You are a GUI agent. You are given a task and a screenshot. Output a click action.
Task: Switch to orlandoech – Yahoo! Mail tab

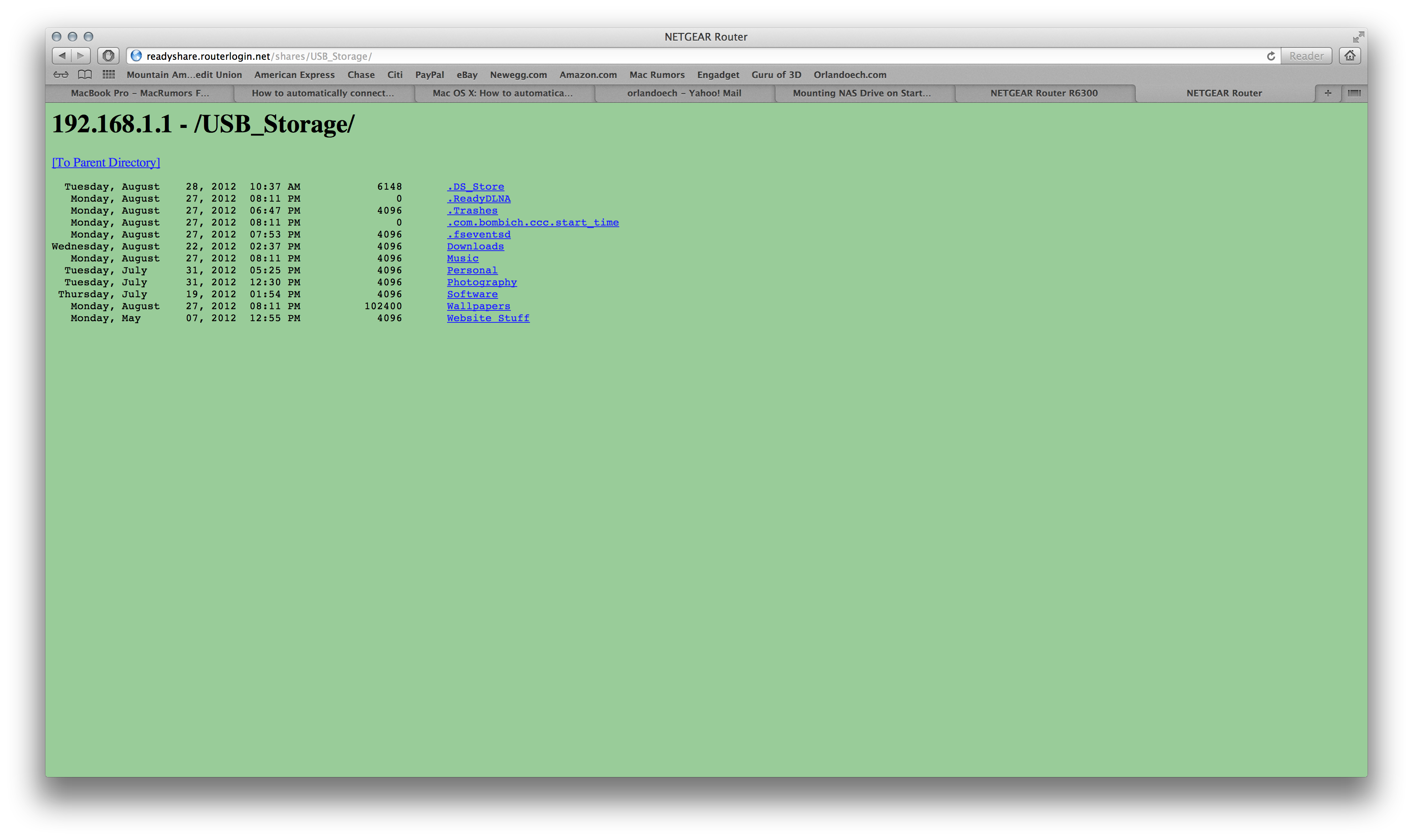point(684,93)
